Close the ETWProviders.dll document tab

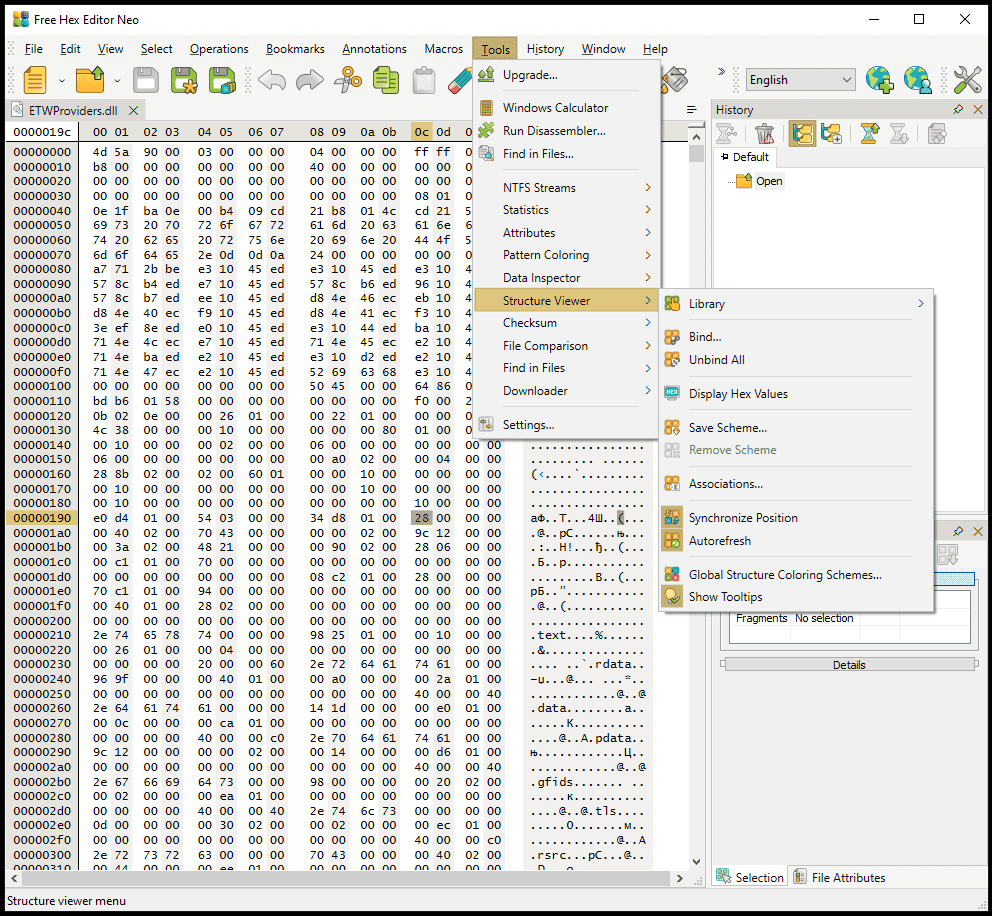134,110
